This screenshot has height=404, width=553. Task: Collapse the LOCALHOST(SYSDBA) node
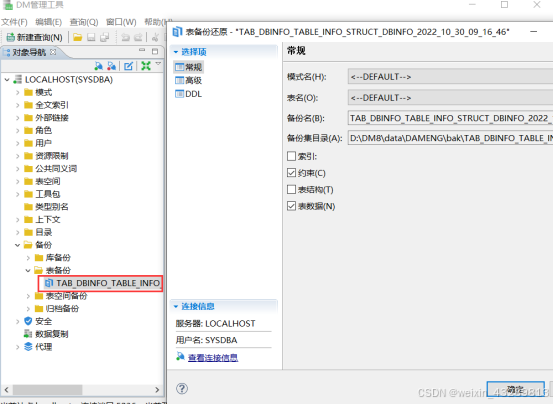pos(7,80)
